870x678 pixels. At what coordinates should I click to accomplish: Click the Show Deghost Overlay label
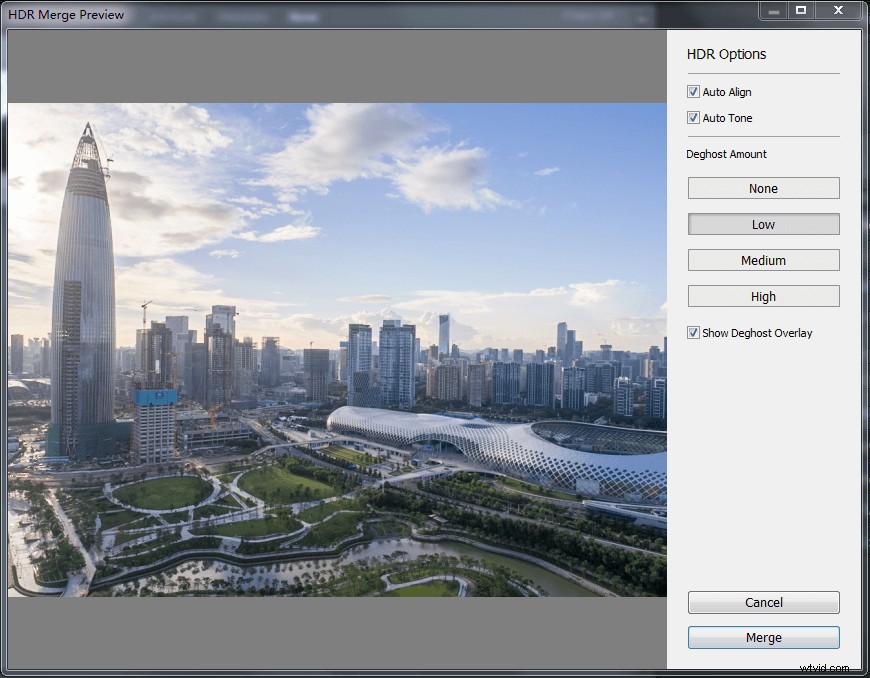coord(758,332)
